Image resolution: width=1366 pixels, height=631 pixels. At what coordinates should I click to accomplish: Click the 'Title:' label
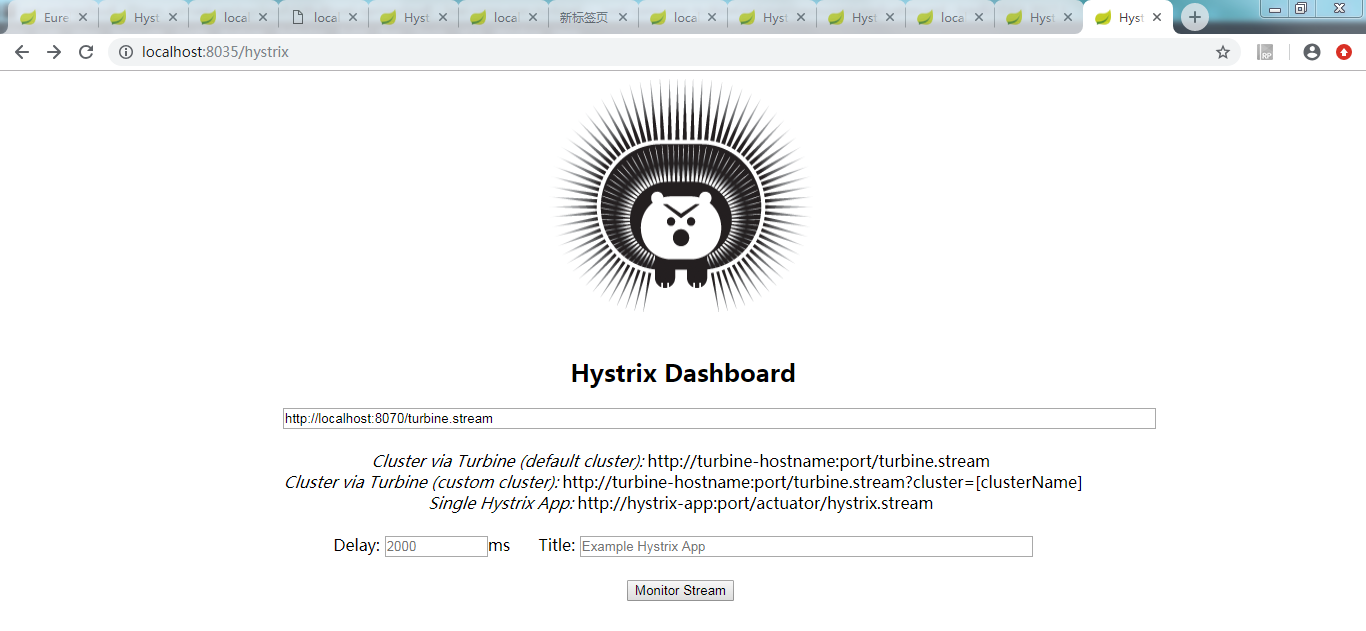[557, 546]
